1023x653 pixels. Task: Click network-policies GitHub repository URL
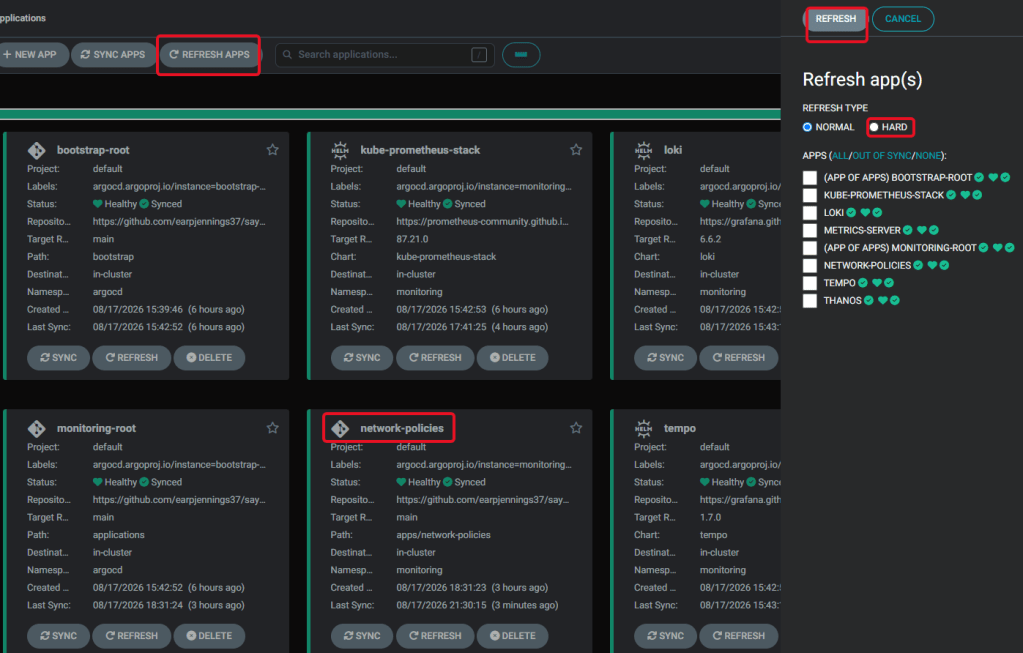point(482,500)
